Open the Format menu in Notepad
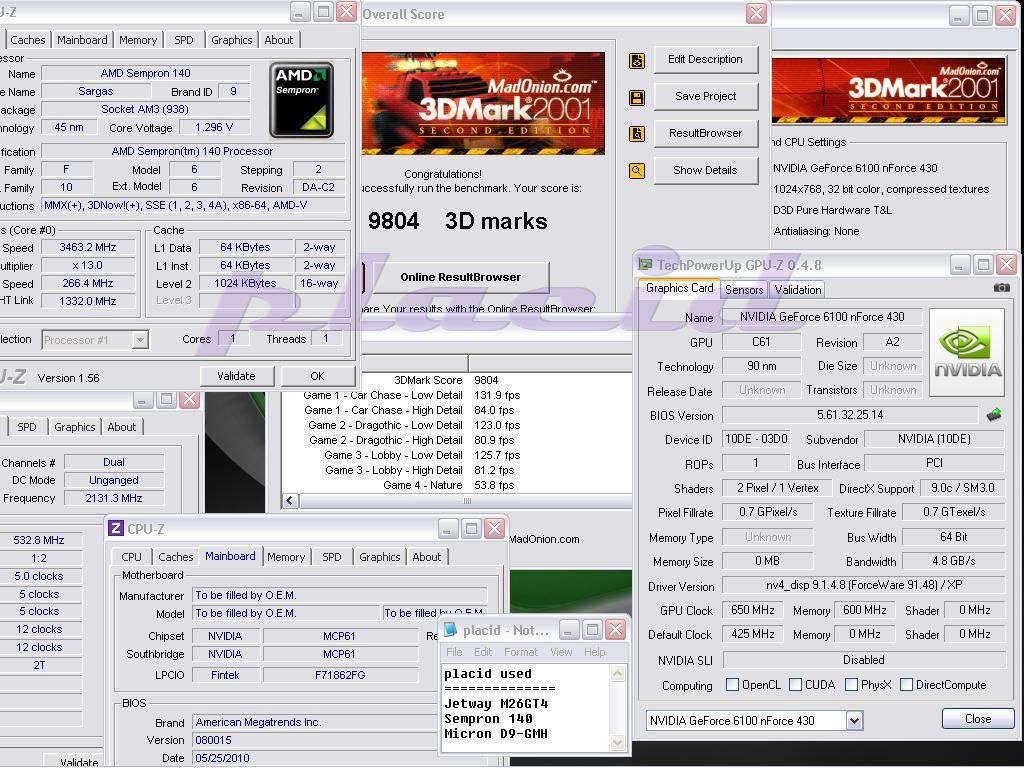1024x768 pixels. click(x=521, y=652)
